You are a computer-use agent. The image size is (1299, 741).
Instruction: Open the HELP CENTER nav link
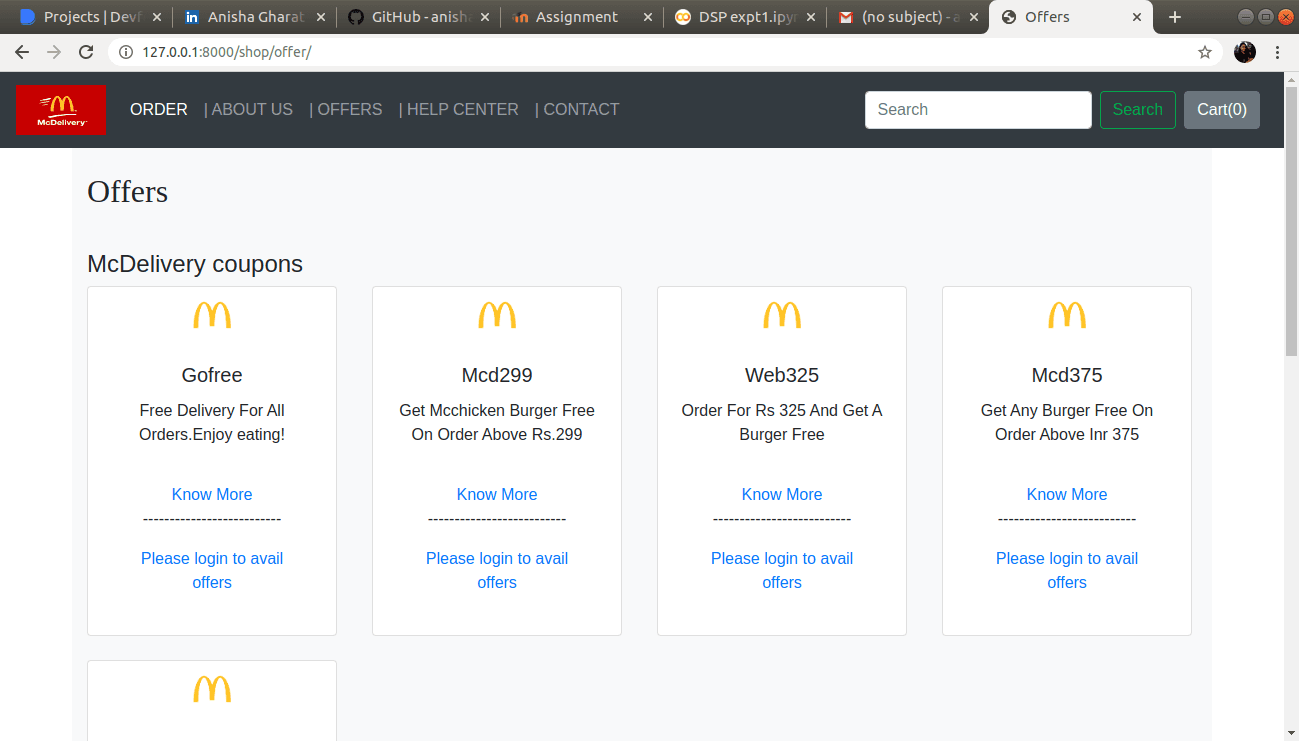pos(459,110)
